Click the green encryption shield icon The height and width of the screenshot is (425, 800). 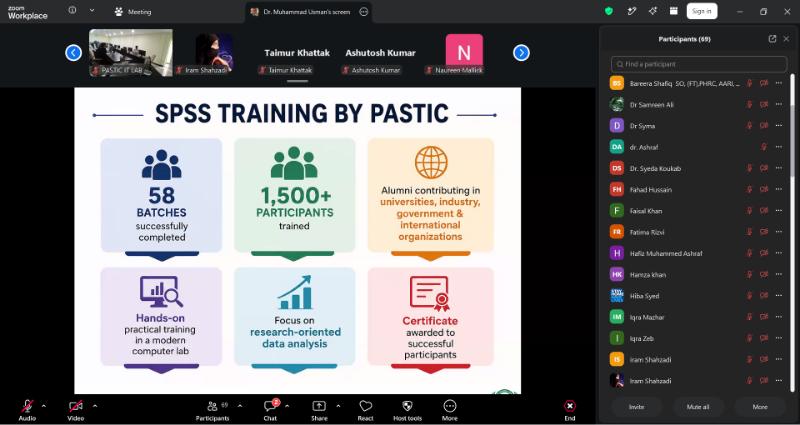tap(609, 11)
